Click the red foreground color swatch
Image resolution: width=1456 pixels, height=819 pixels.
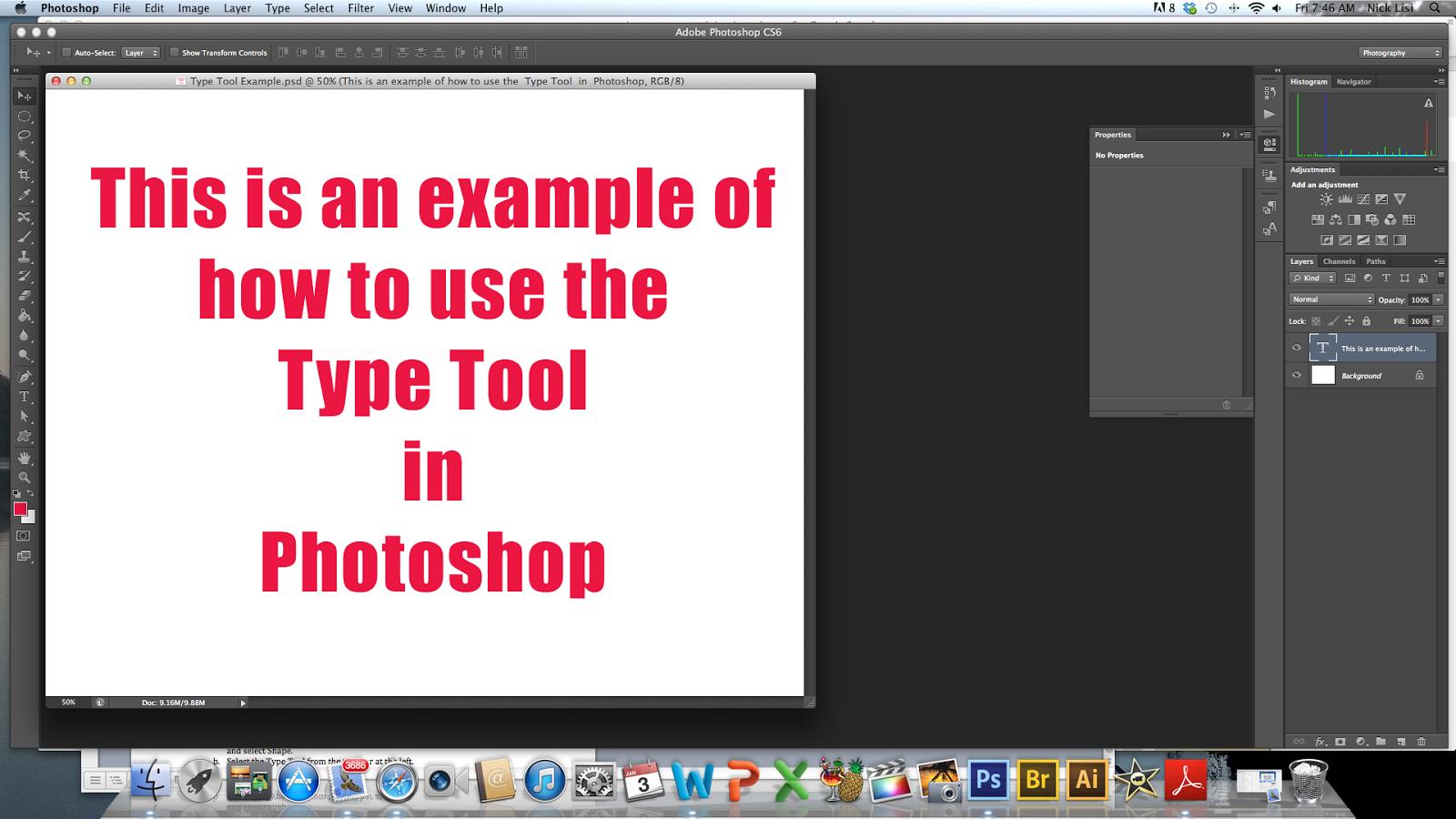(x=20, y=510)
